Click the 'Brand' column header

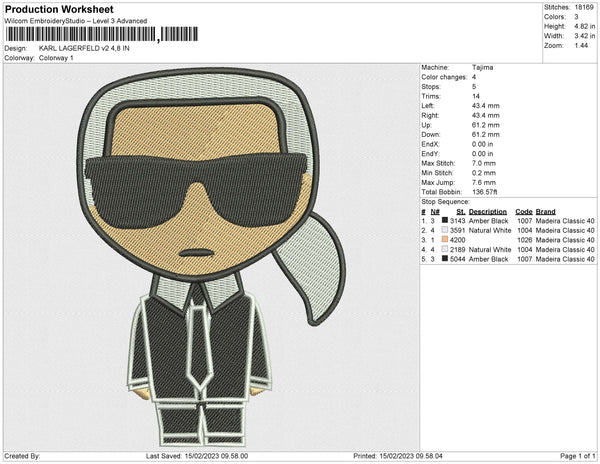[546, 212]
